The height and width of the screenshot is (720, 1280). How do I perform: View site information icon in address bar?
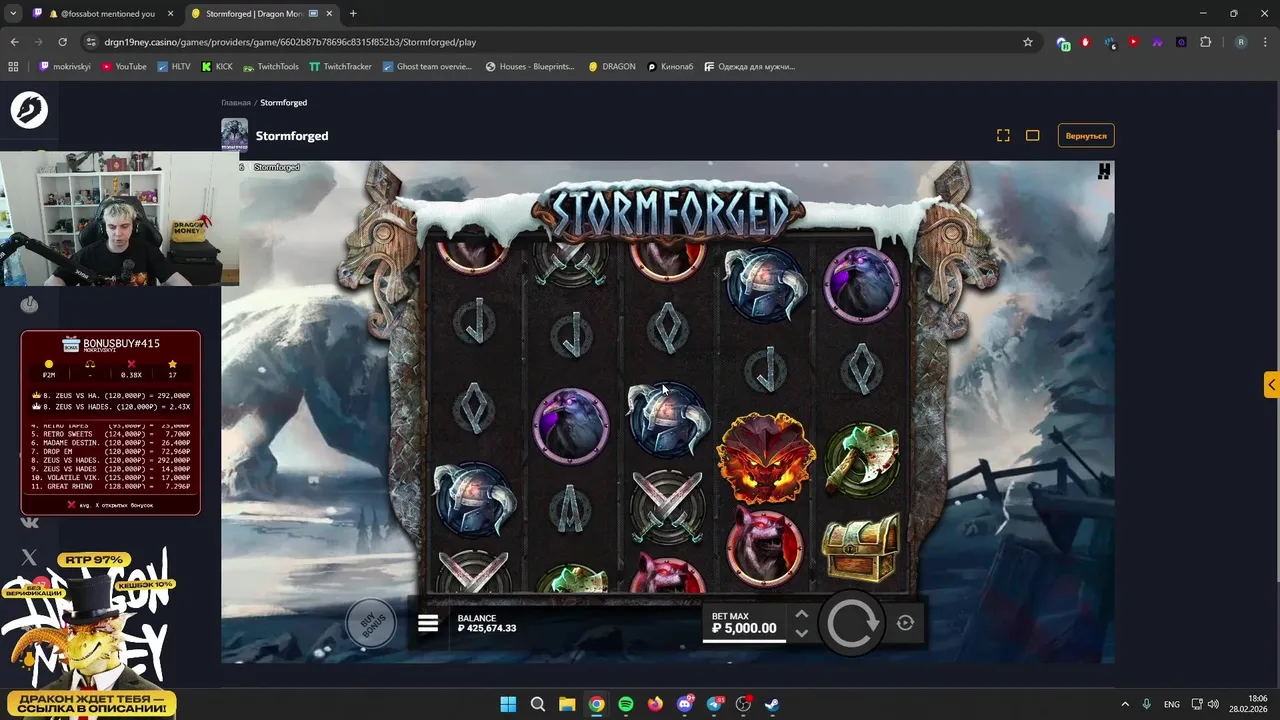pyautogui.click(x=91, y=42)
